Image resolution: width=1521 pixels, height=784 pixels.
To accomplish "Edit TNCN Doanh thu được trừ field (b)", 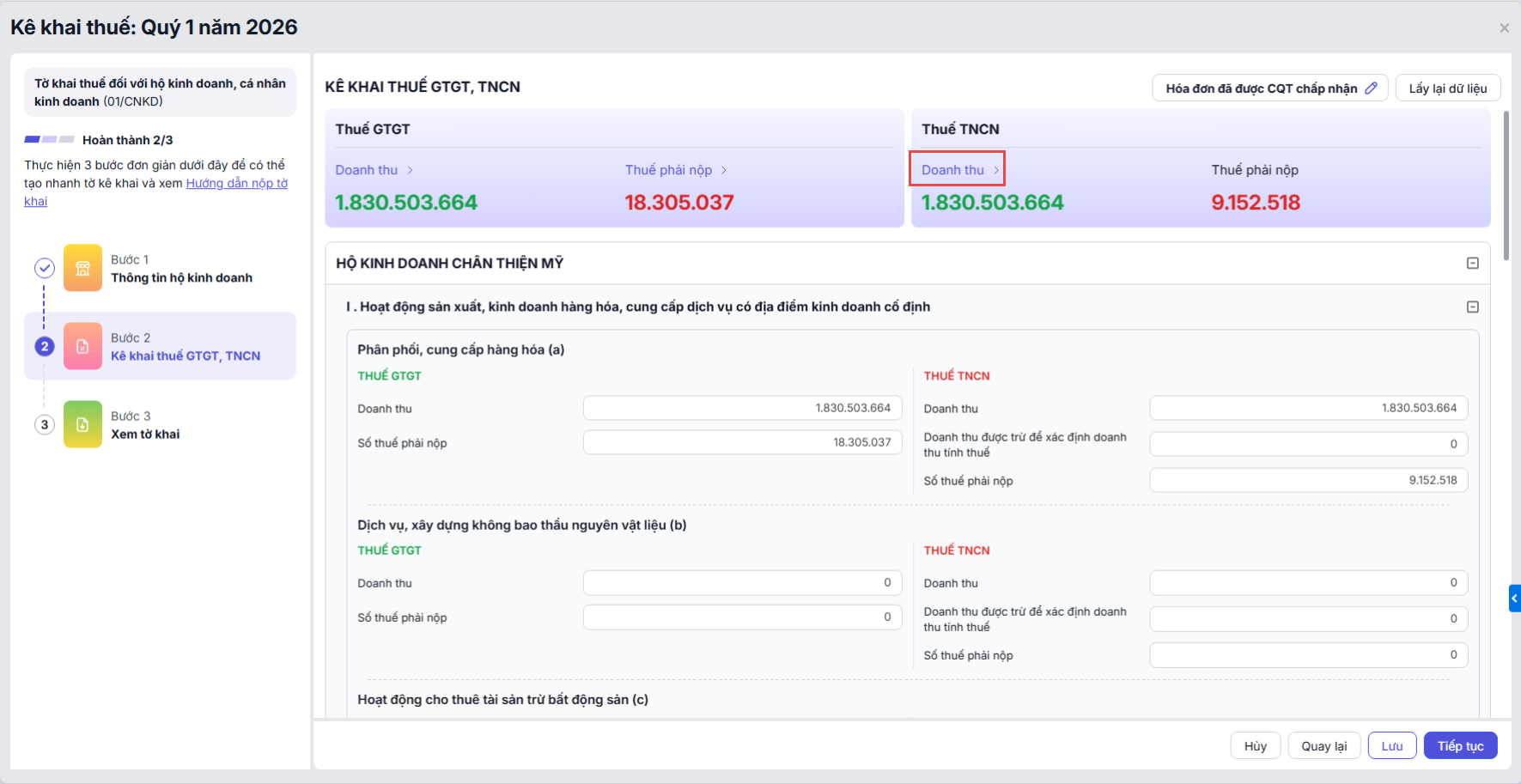I will [x=1309, y=618].
